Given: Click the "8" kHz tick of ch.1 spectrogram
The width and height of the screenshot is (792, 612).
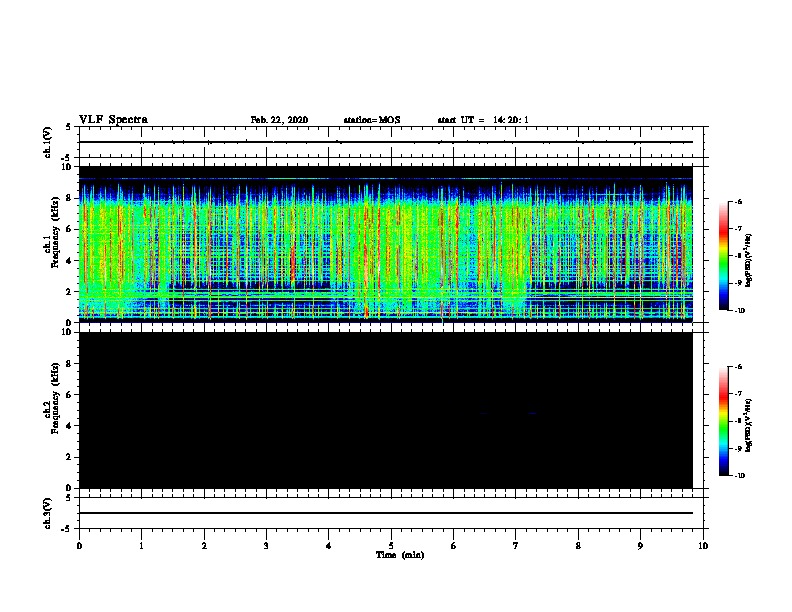Looking at the screenshot, I should click(69, 198).
